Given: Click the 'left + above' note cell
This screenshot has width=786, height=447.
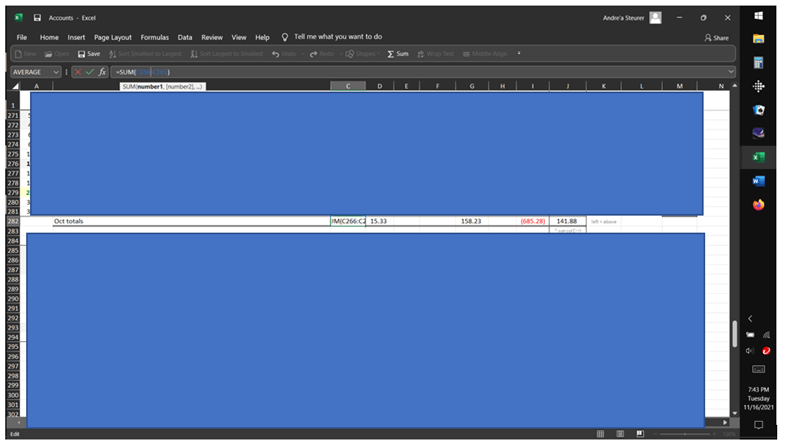Looking at the screenshot, I should click(x=604, y=221).
